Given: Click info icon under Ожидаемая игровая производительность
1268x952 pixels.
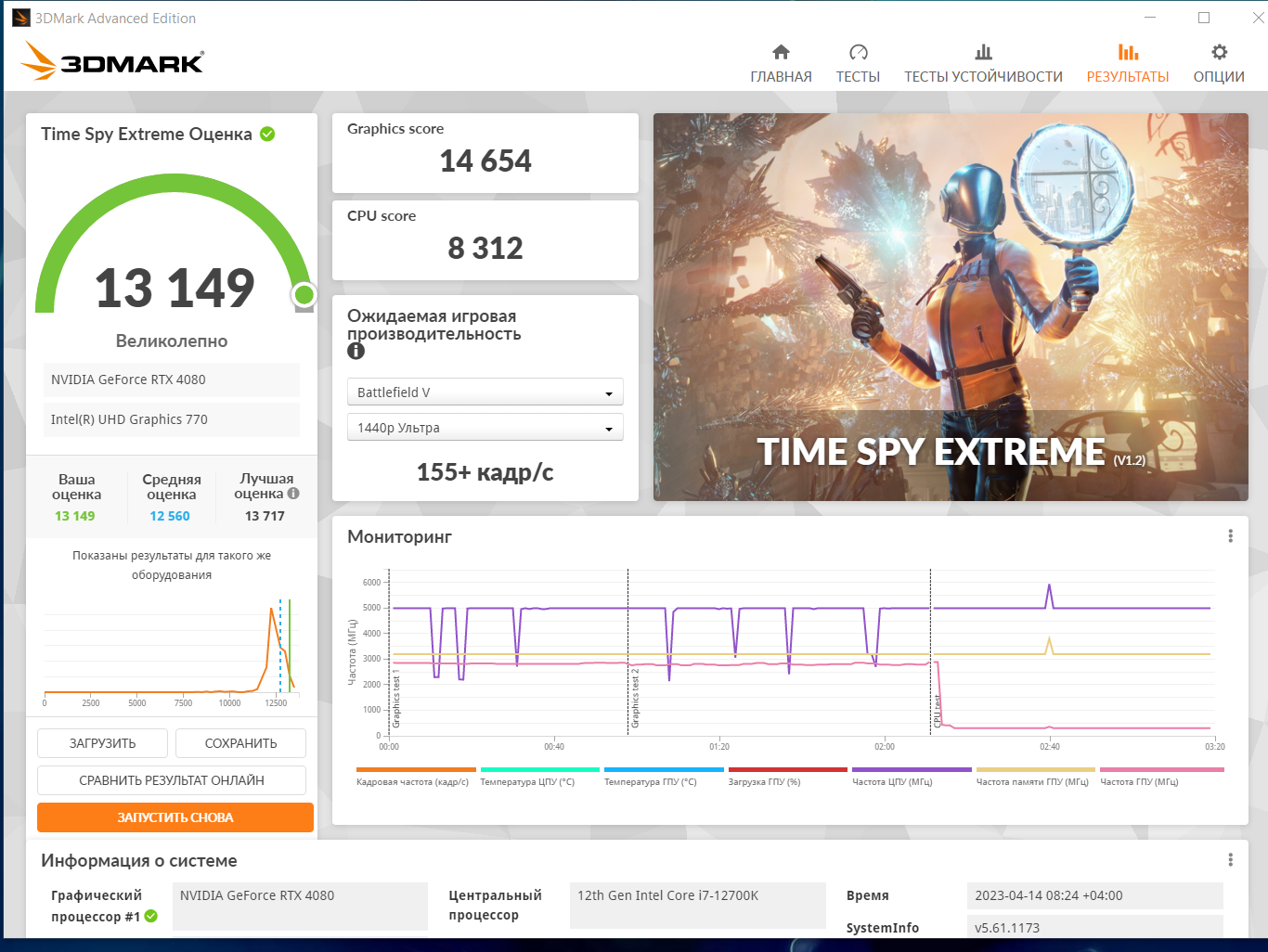Looking at the screenshot, I should 356,351.
